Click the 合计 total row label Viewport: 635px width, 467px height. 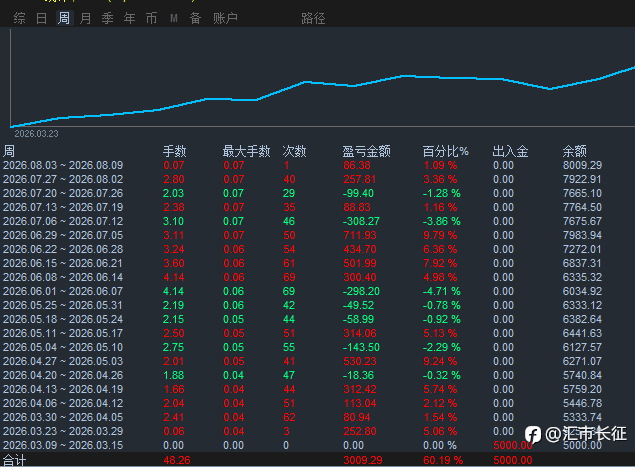click(x=14, y=460)
